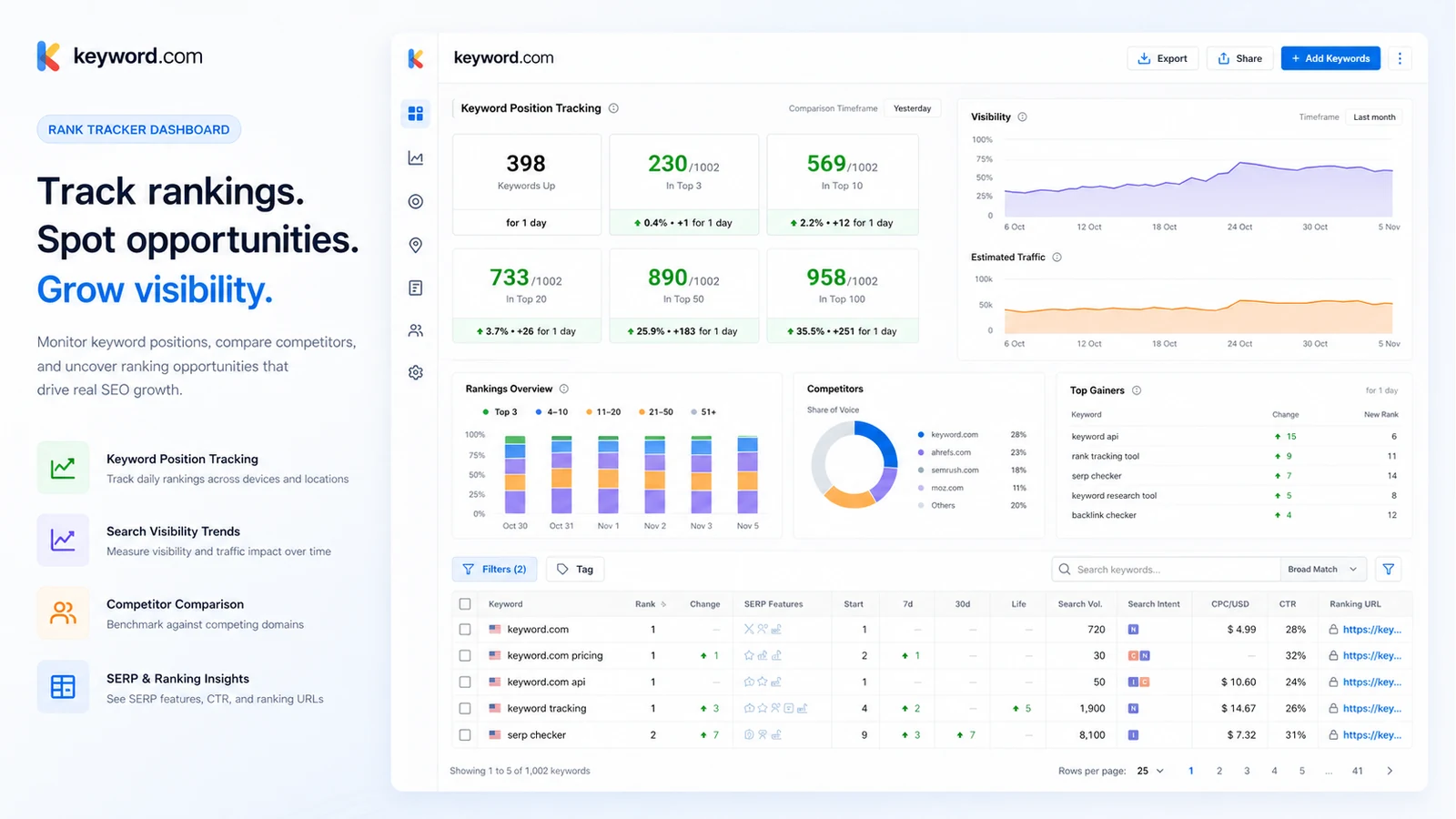
Task: Go to page 3 of keywords
Action: [1247, 771]
